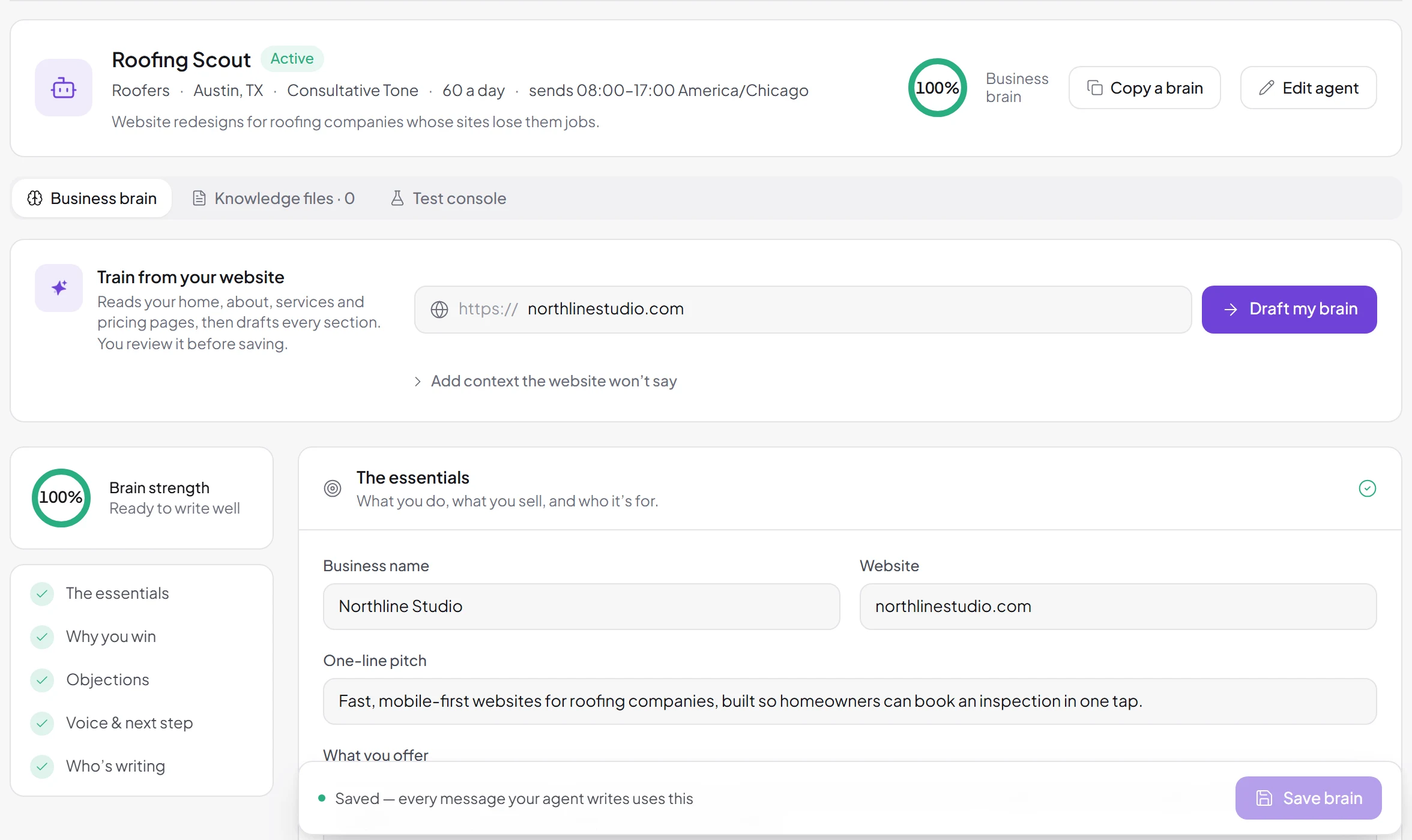Click the Edit agent button
The height and width of the screenshot is (840, 1412).
click(1309, 88)
